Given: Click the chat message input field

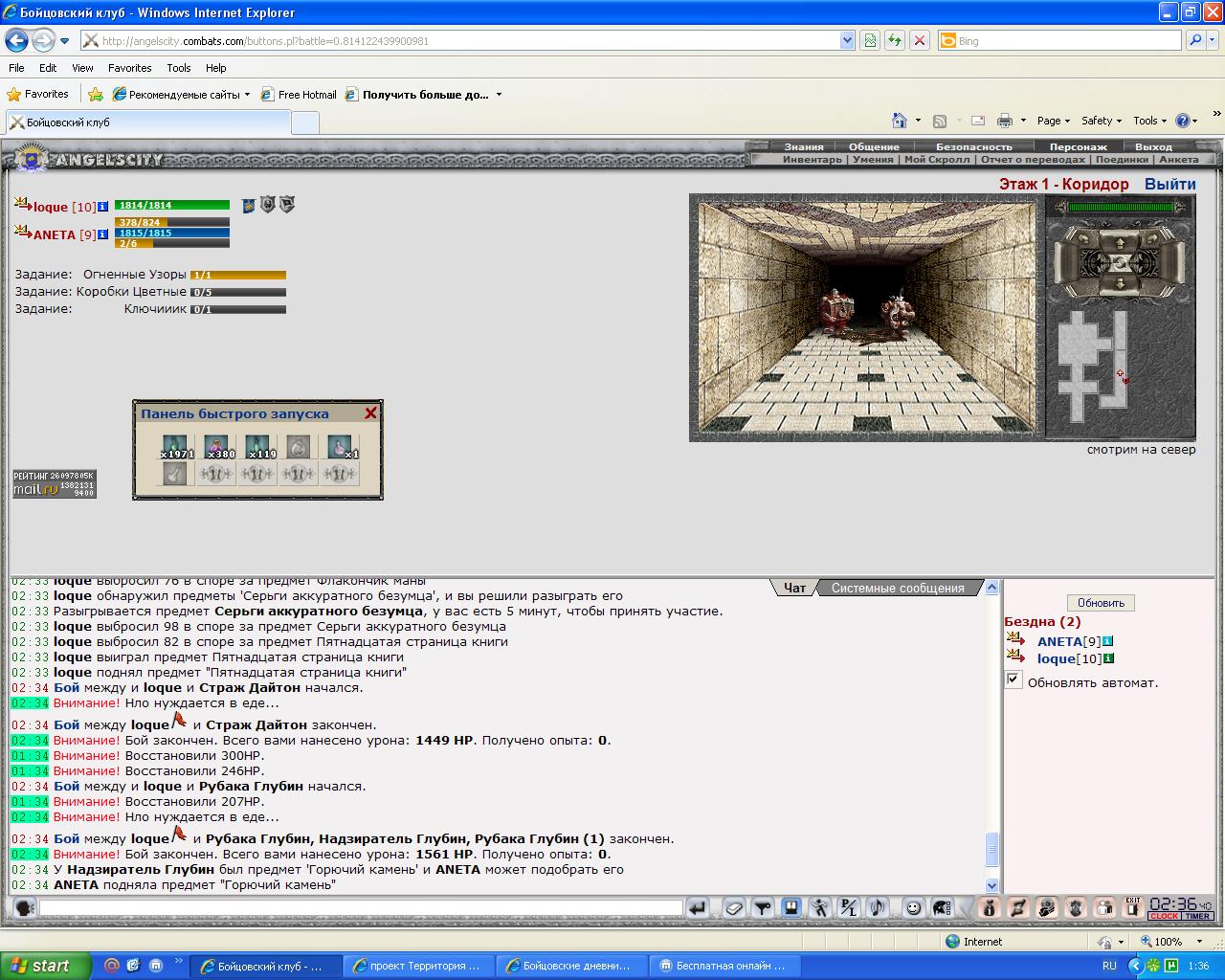Looking at the screenshot, I should click(361, 907).
